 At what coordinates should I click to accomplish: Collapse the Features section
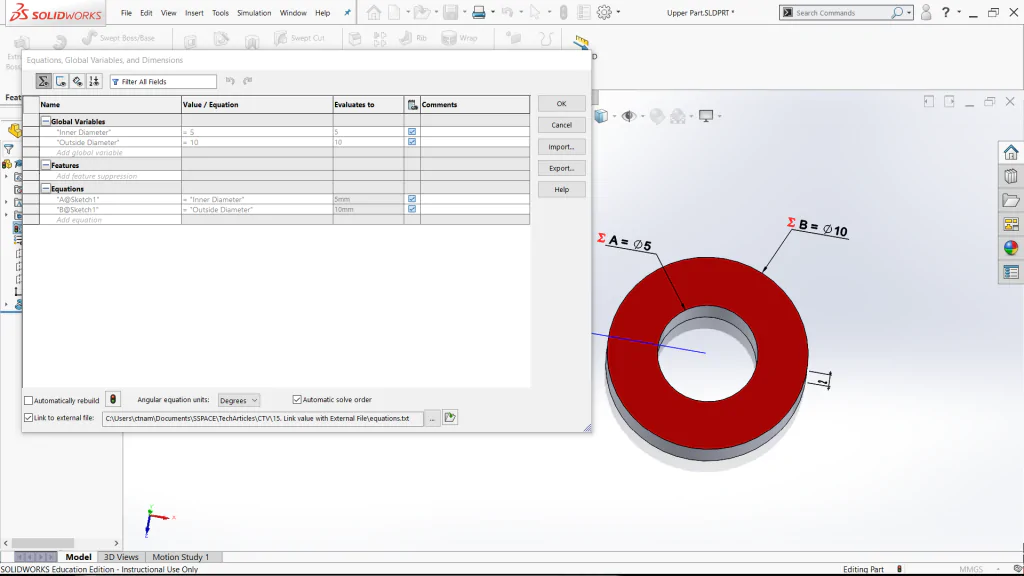pos(46,165)
